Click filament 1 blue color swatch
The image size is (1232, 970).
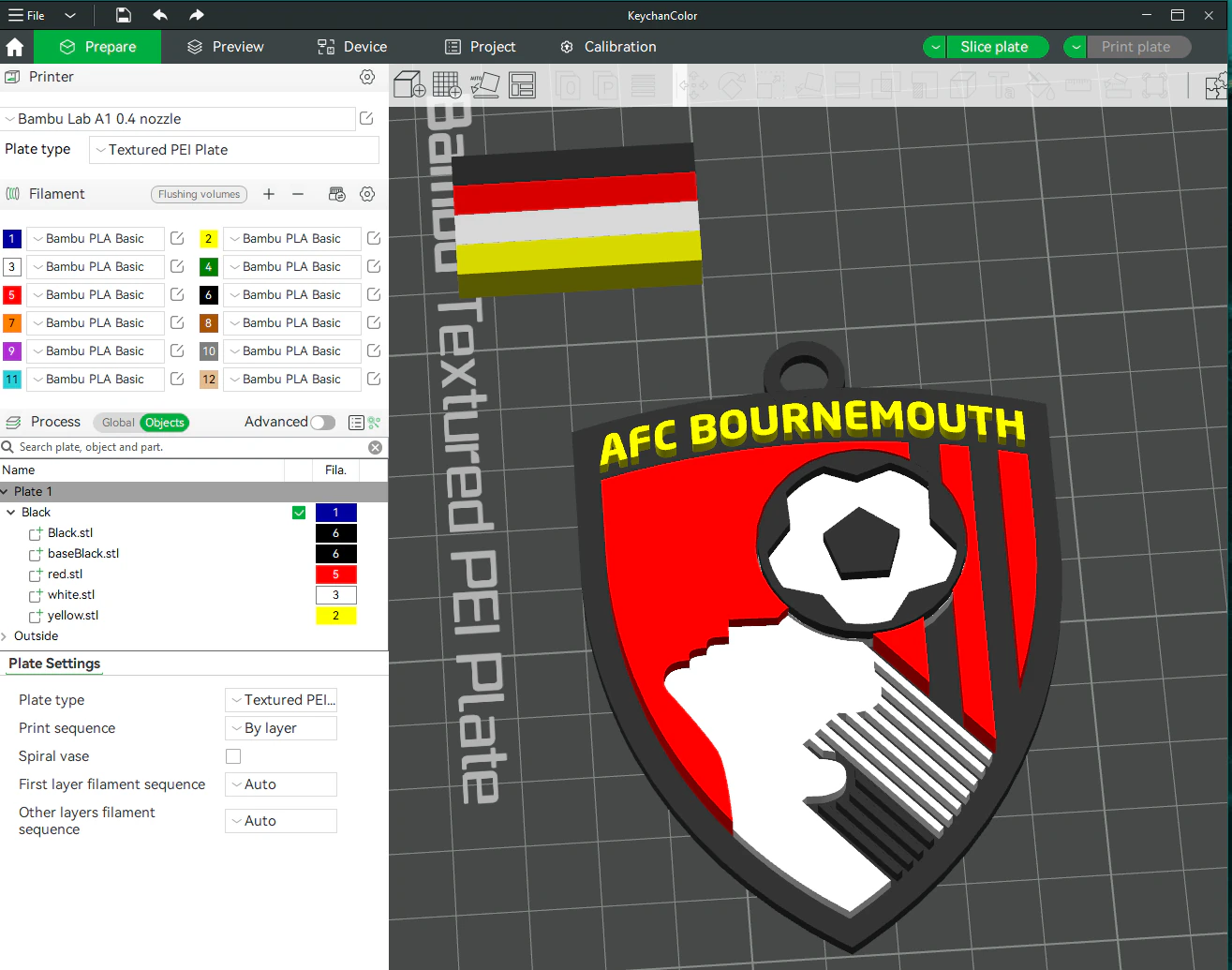point(12,238)
